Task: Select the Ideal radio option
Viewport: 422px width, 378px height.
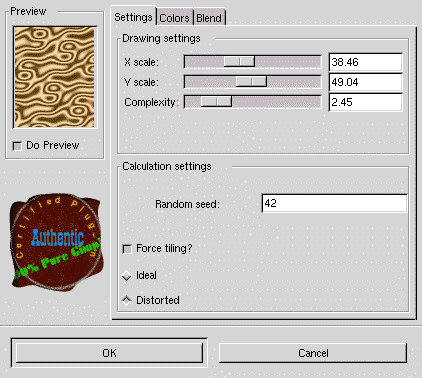Action: [x=127, y=276]
